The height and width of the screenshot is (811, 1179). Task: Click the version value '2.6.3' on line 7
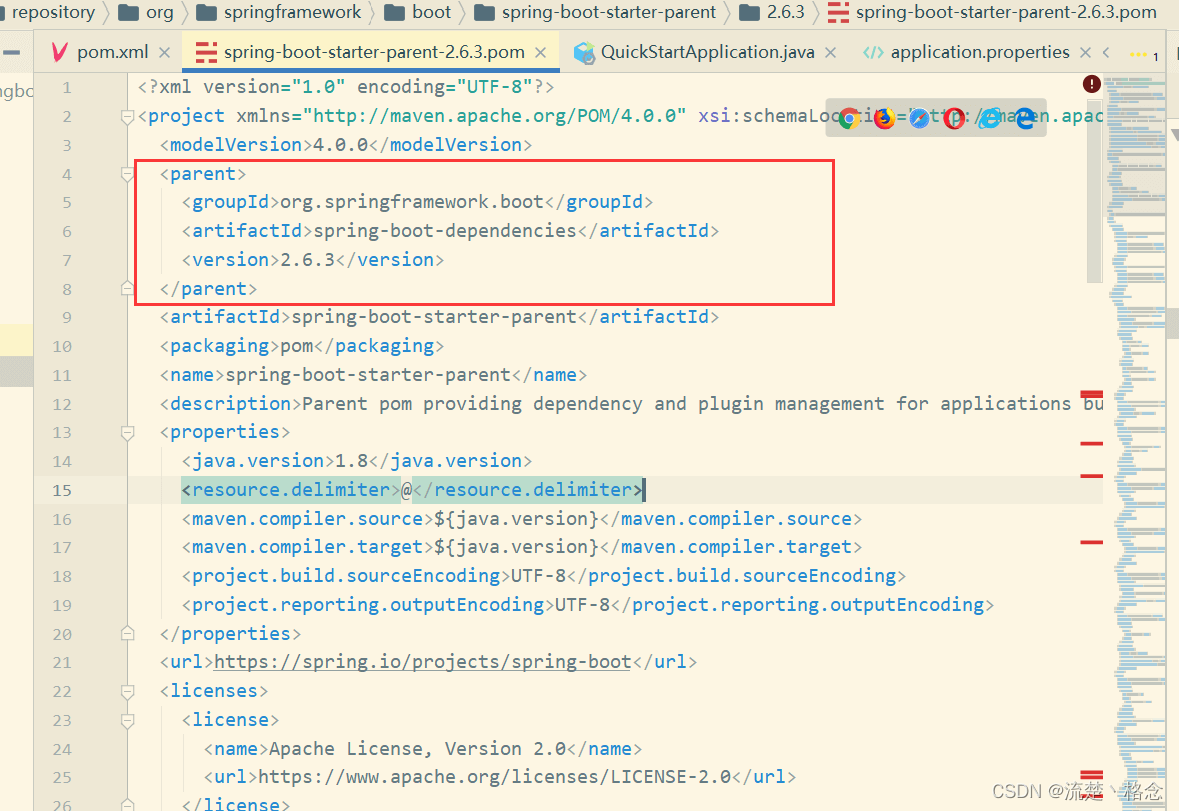308,260
